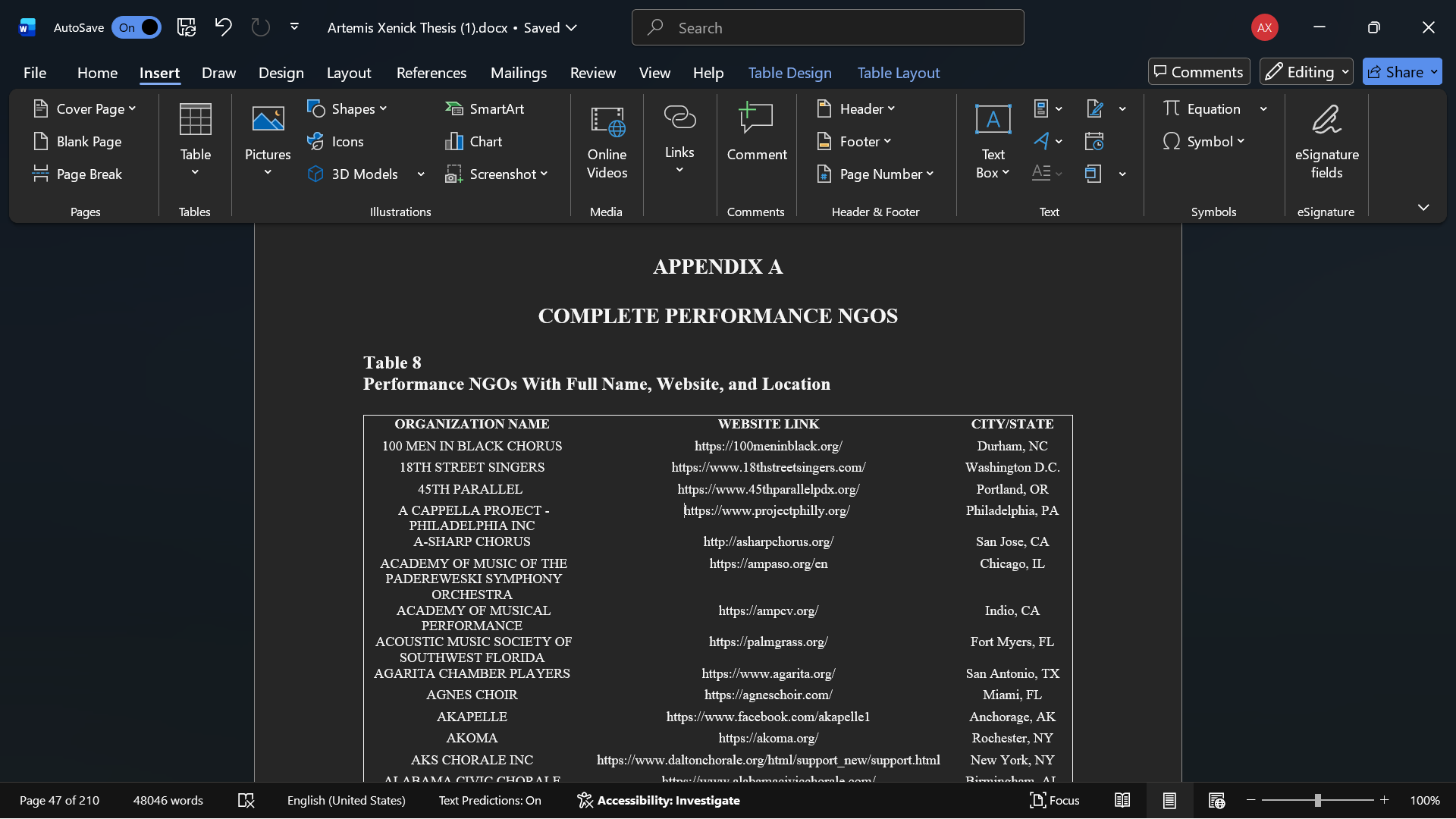Open the Table insert menu
The width and height of the screenshot is (1456, 819).
(x=195, y=140)
